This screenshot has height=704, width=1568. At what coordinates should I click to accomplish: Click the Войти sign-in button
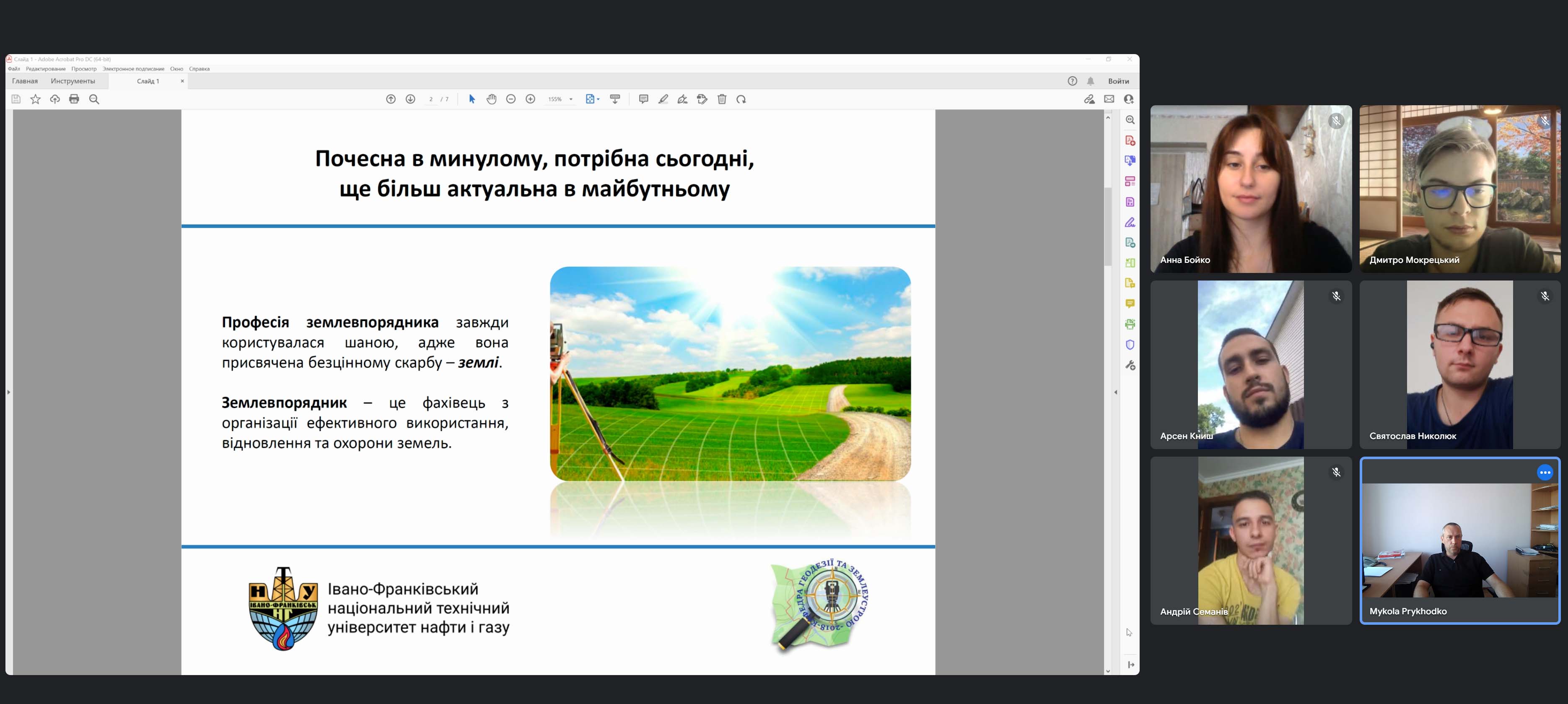pos(1118,81)
